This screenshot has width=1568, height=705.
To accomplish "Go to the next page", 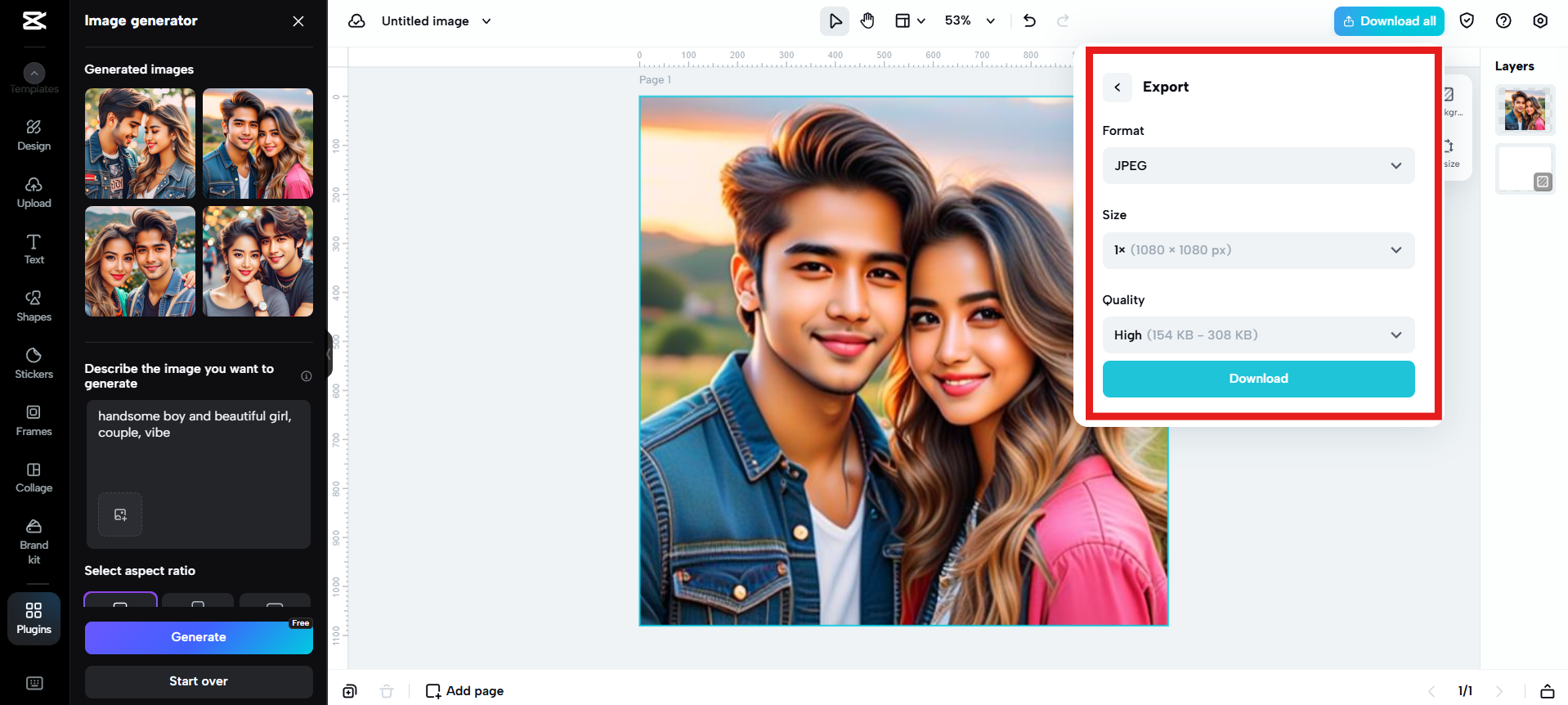I will pyautogui.click(x=1499, y=691).
